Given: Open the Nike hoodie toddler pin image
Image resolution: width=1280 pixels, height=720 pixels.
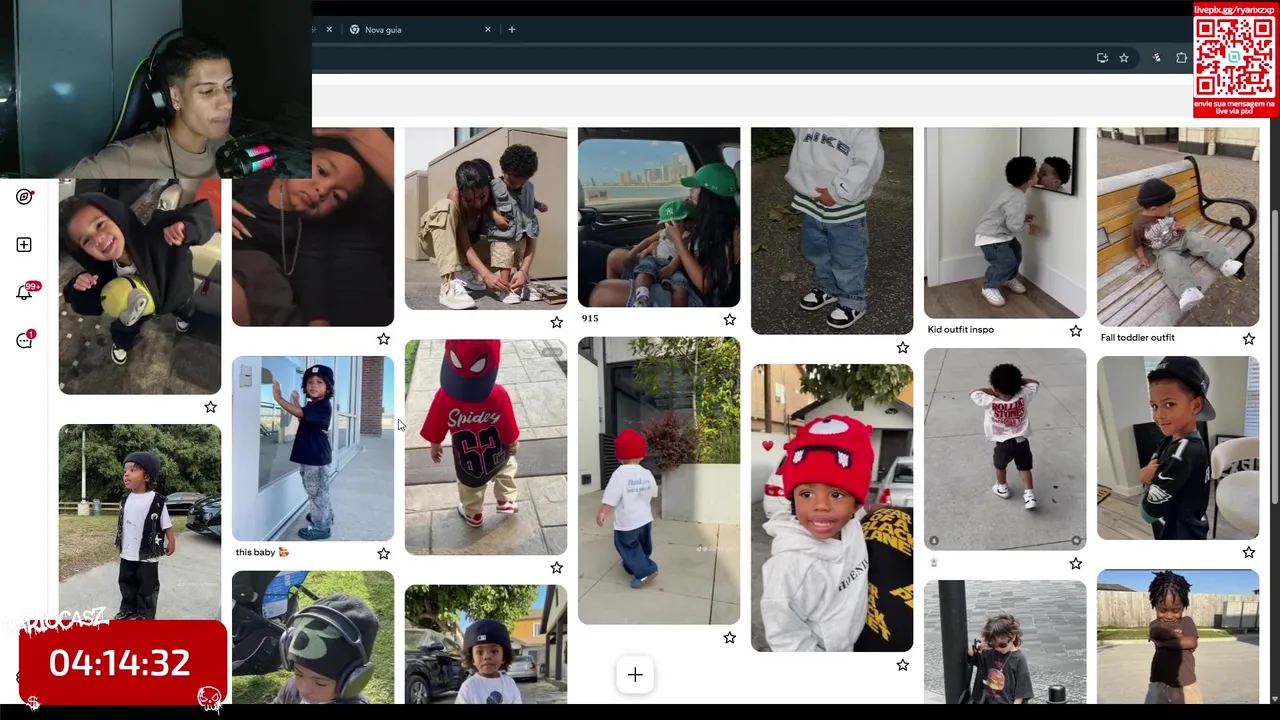Looking at the screenshot, I should 832,231.
